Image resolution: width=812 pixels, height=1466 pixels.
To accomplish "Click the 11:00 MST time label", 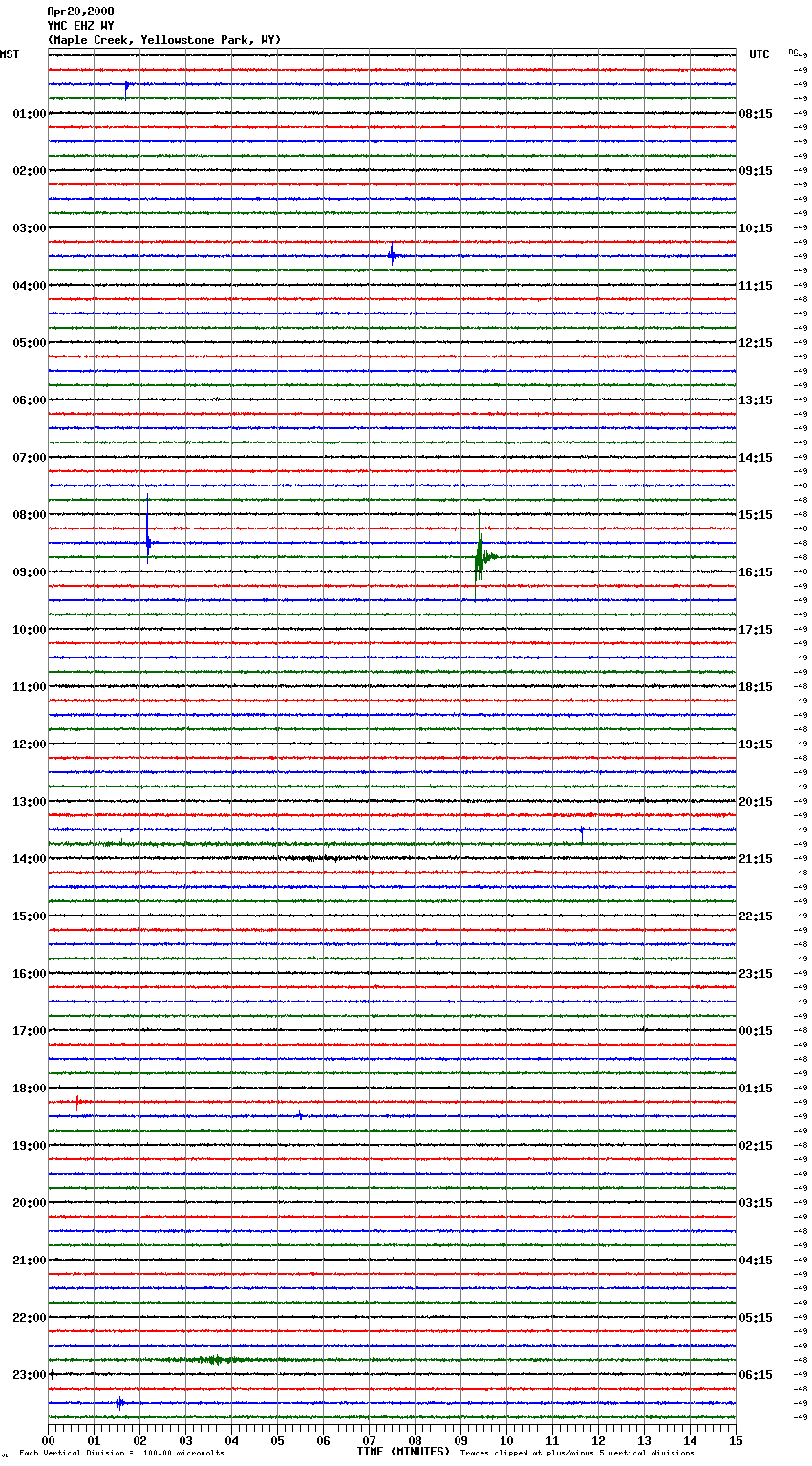I will pyautogui.click(x=30, y=687).
